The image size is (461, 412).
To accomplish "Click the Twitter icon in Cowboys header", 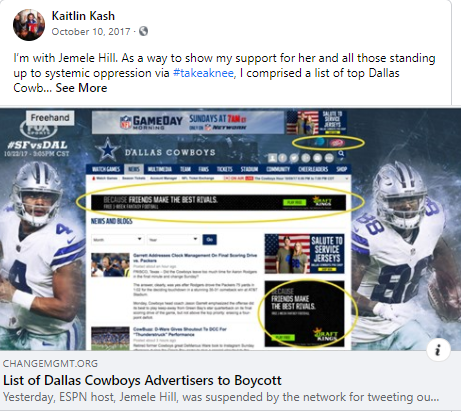I will (294, 158).
